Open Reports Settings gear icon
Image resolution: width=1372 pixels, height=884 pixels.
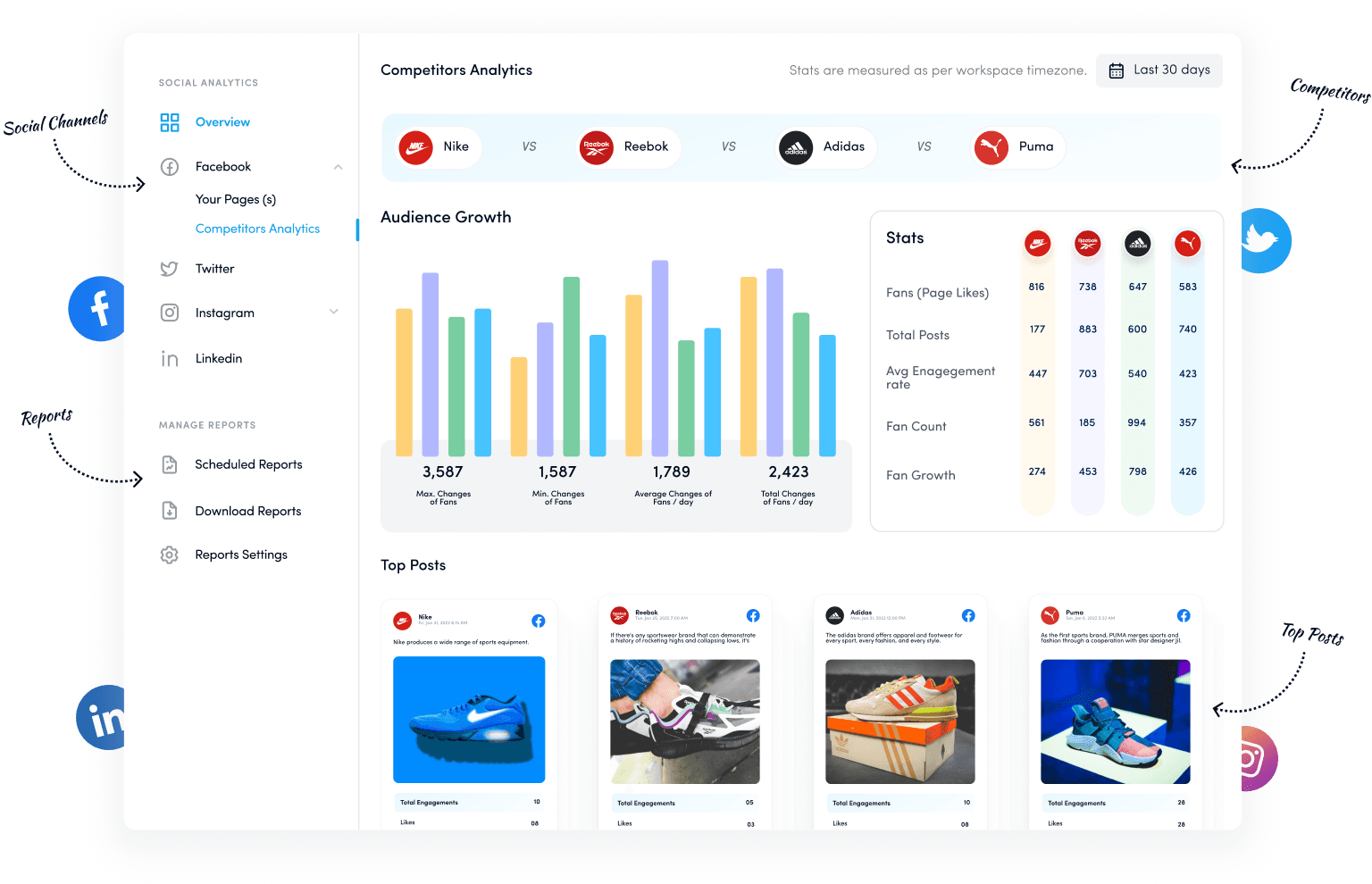[170, 555]
